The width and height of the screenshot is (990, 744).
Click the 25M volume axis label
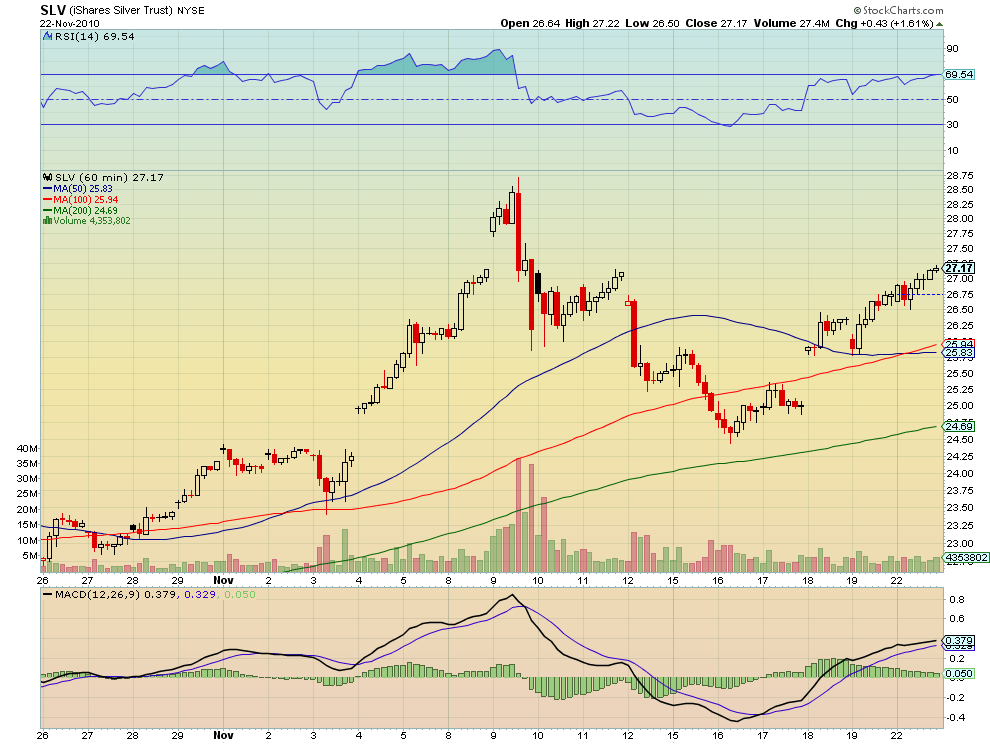coord(27,494)
